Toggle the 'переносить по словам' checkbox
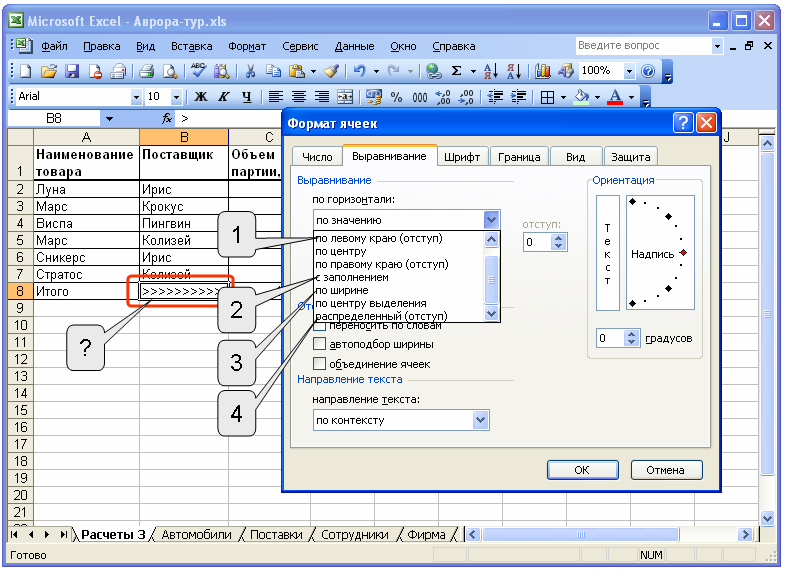This screenshot has width=785, height=569. tap(319, 326)
